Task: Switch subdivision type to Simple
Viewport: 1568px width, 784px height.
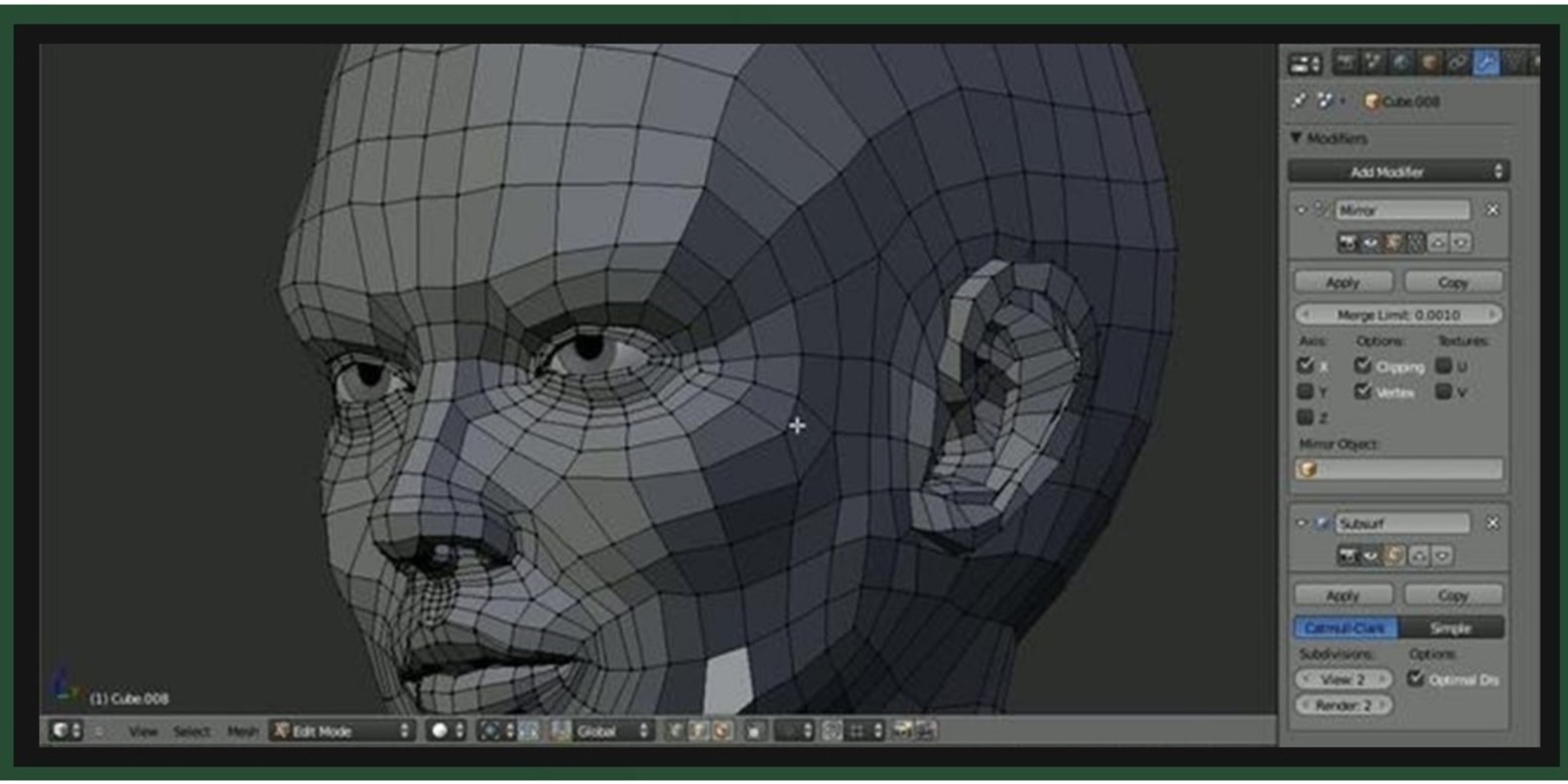Action: (x=1450, y=628)
